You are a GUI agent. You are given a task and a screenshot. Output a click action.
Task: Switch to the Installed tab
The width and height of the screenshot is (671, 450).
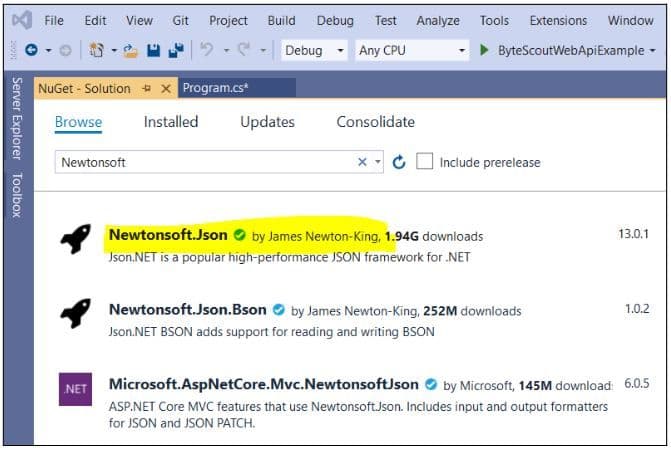point(171,122)
